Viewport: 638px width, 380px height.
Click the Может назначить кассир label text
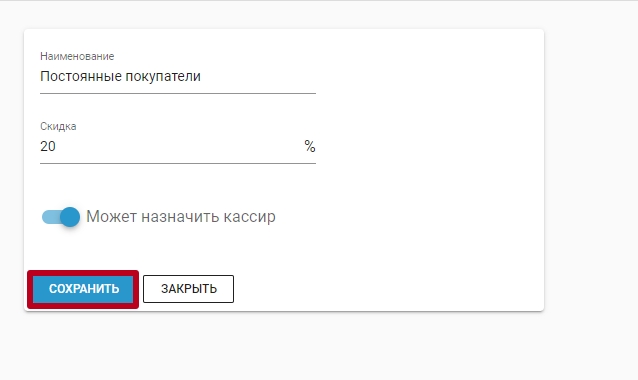(x=181, y=217)
